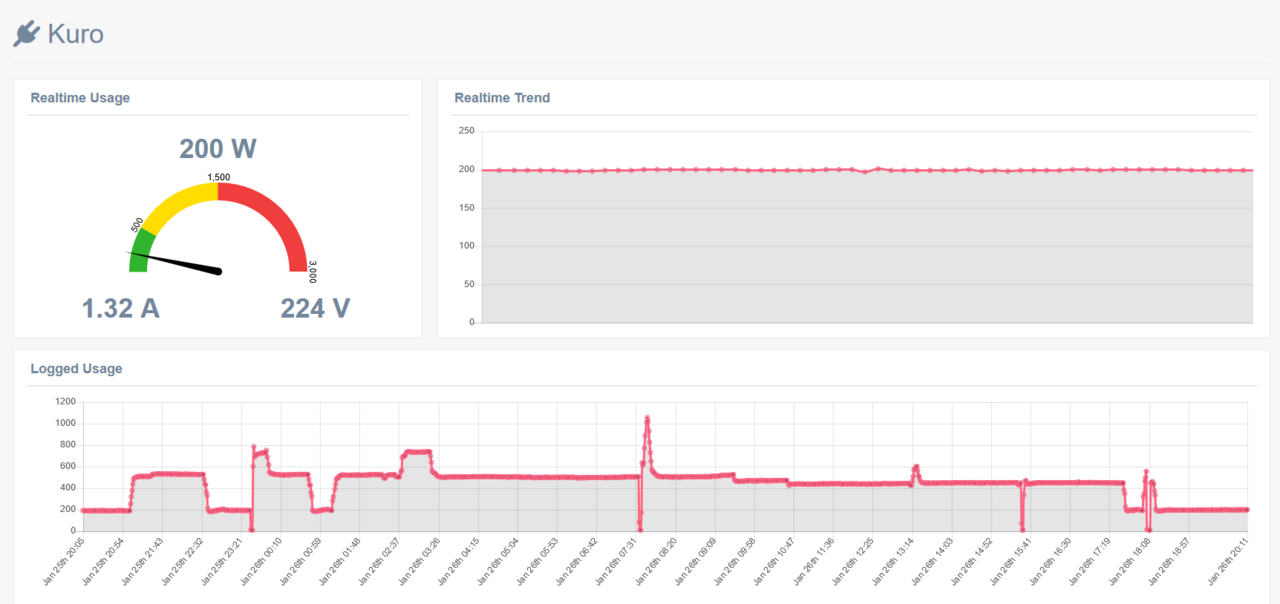Click the 224 V voltage reading
This screenshot has height=604, width=1280.
pos(315,308)
